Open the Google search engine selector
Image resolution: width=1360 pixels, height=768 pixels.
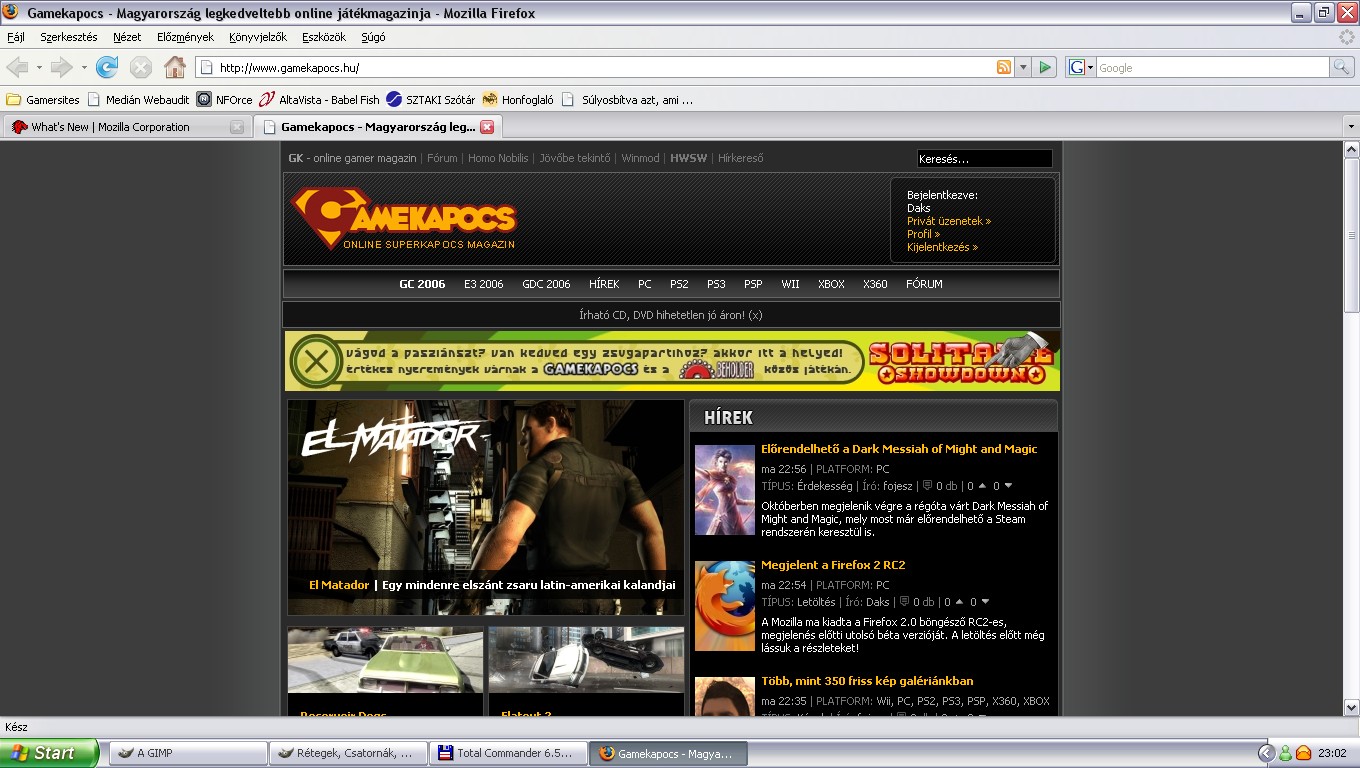coord(1080,67)
